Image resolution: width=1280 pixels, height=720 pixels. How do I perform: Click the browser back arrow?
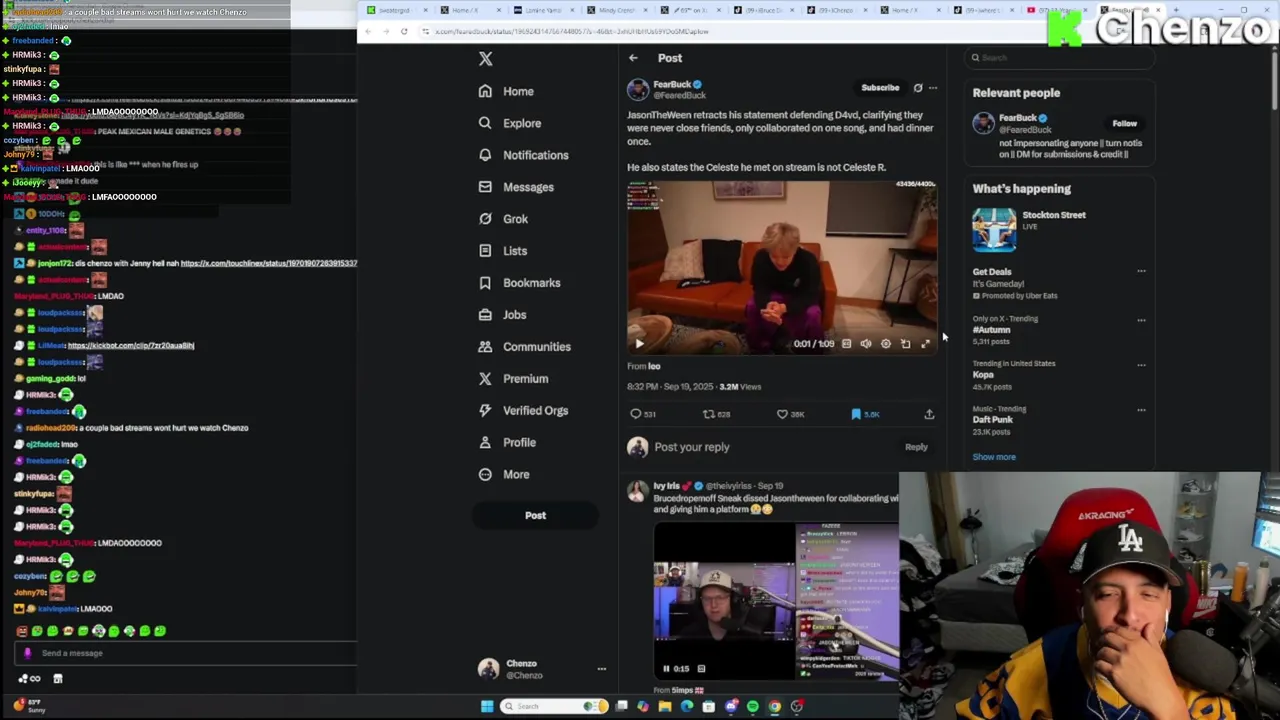368,32
